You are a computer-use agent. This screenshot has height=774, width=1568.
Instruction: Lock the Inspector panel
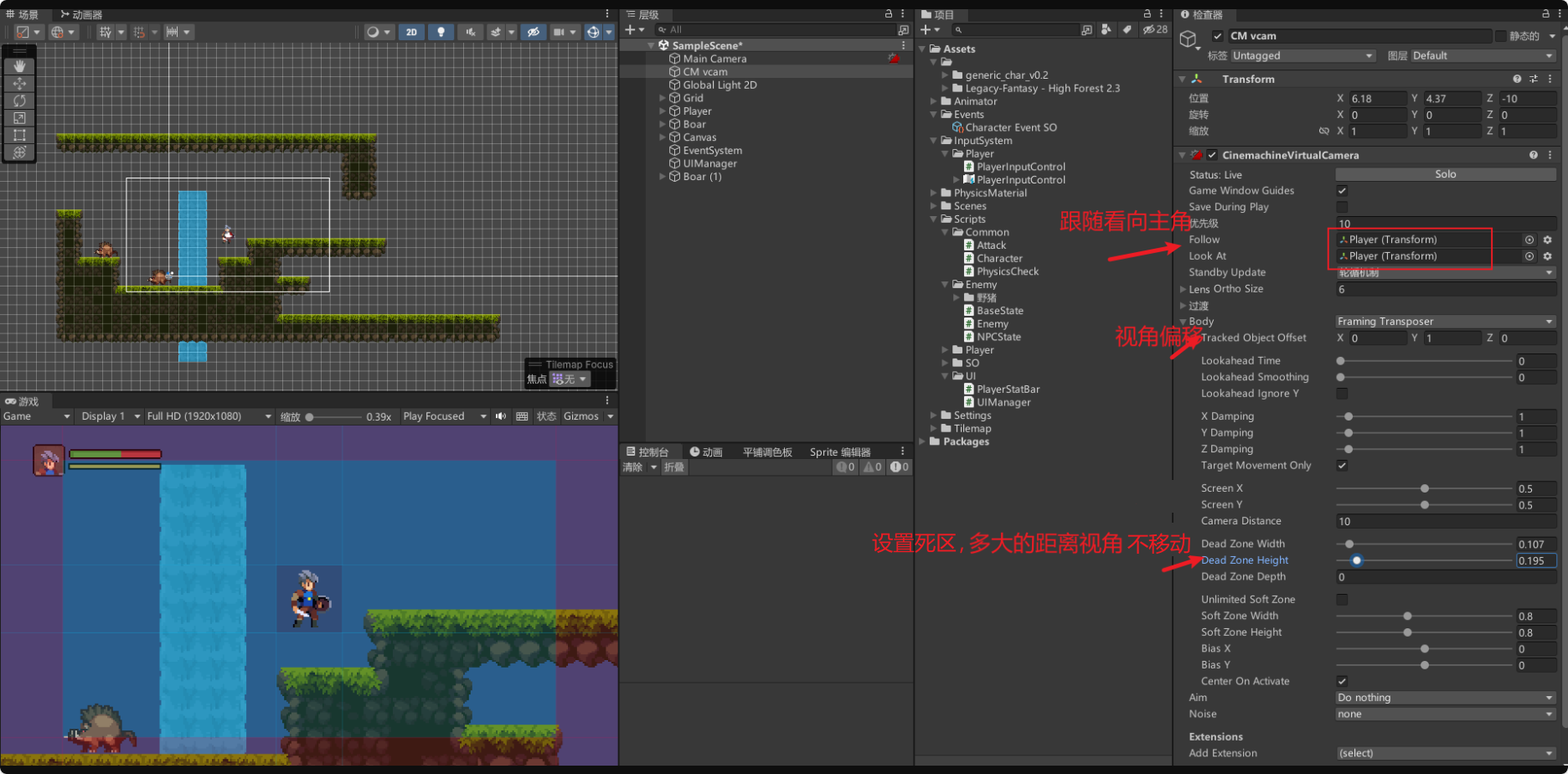click(x=1545, y=14)
